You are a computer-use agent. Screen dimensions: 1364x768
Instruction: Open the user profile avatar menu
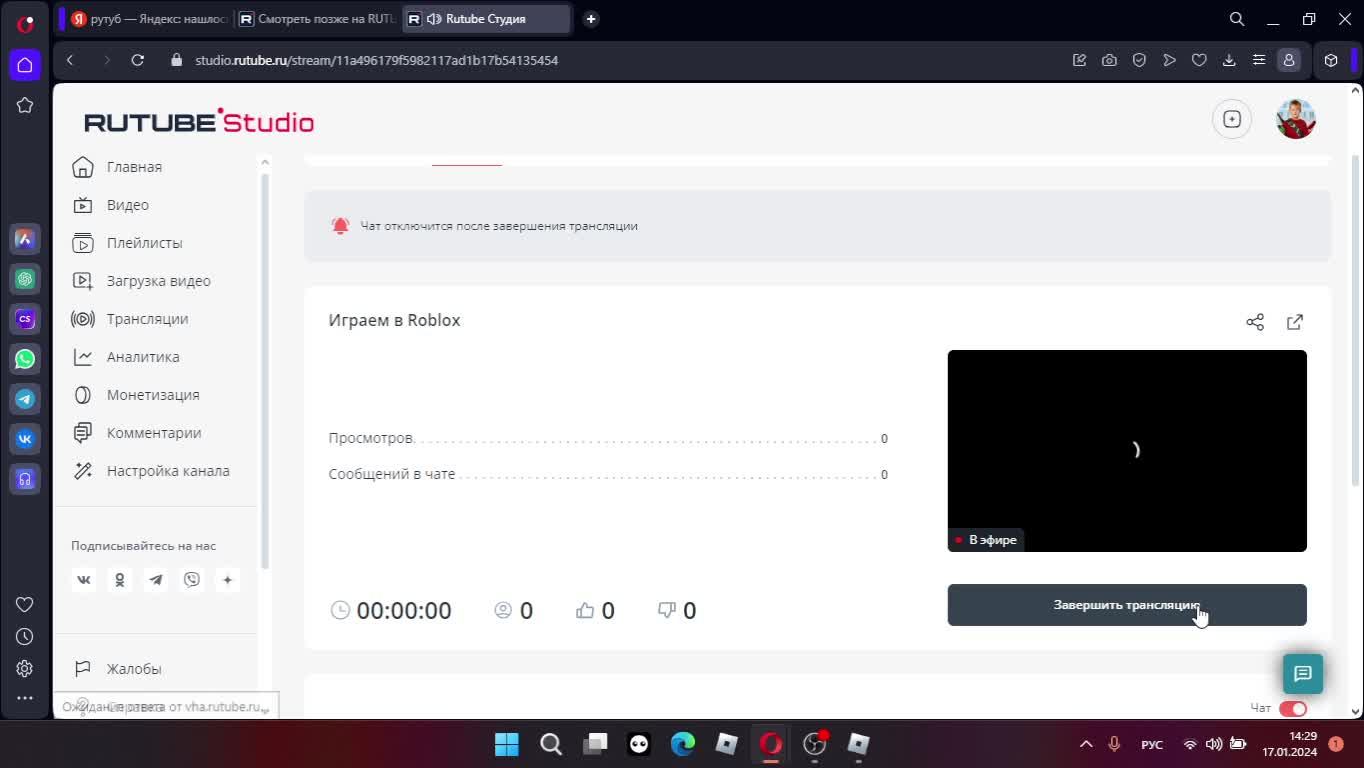tap(1296, 119)
